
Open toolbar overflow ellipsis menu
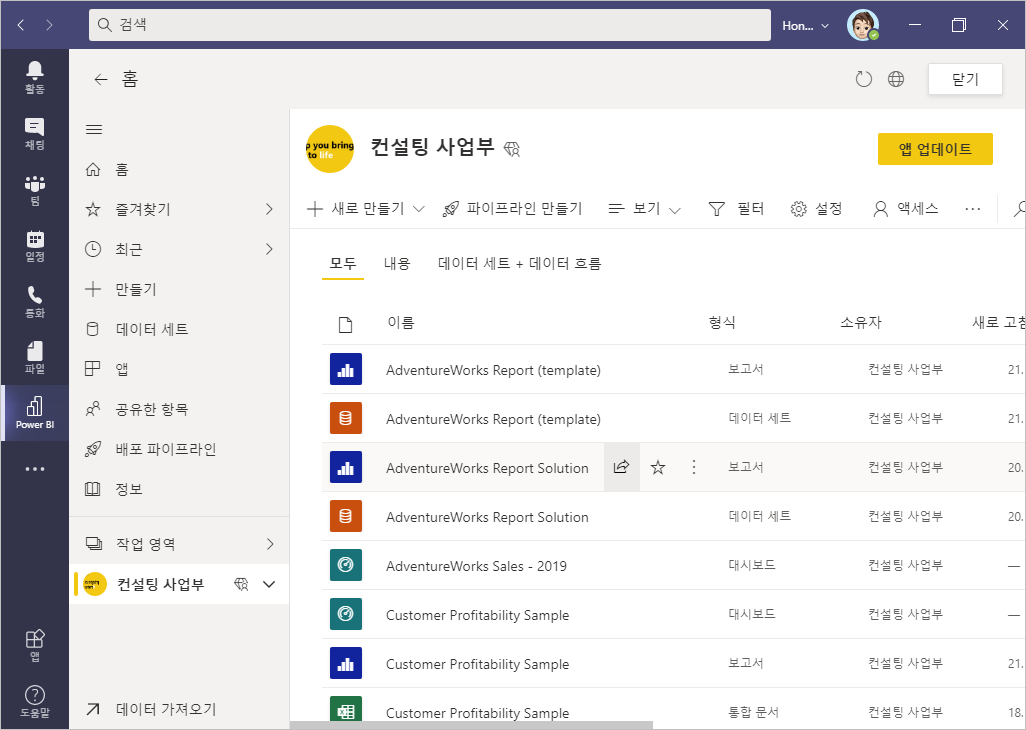(972, 209)
